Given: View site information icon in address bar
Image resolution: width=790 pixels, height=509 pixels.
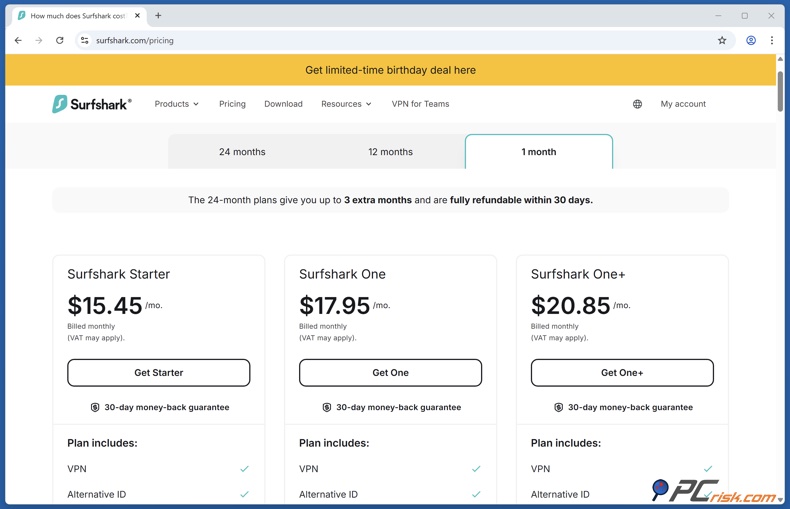Looking at the screenshot, I should (x=85, y=41).
